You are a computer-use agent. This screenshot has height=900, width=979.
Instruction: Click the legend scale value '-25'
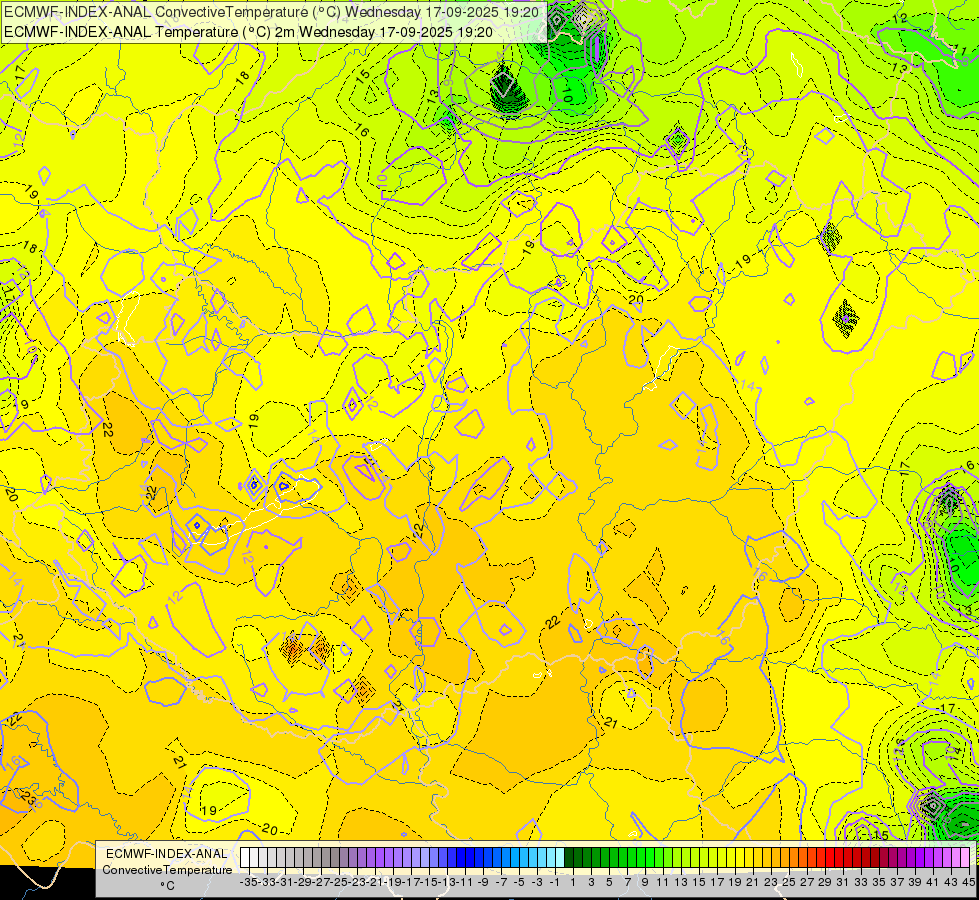338,883
